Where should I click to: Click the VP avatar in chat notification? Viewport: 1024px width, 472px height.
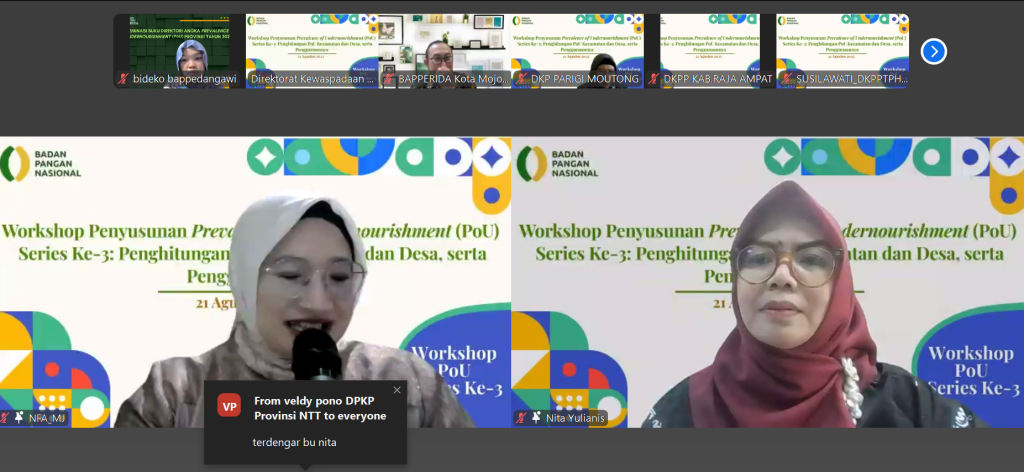pos(229,407)
